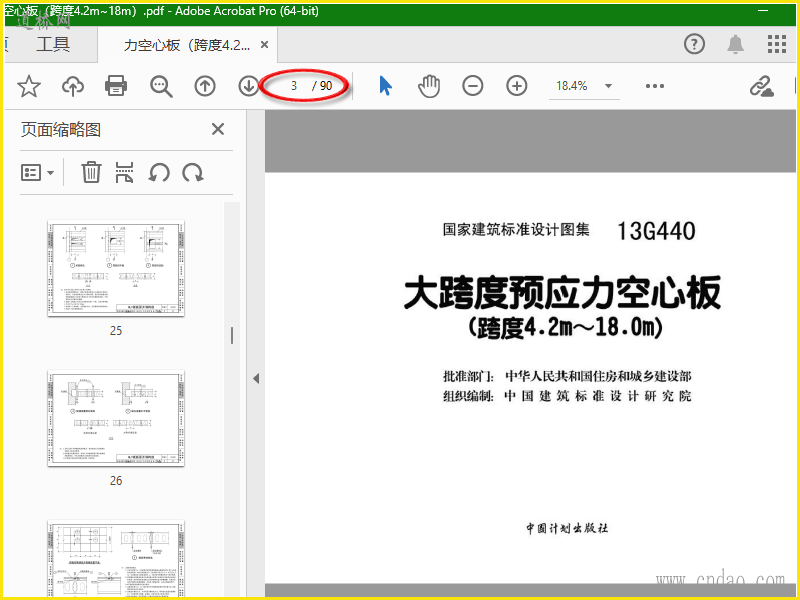Image resolution: width=800 pixels, height=600 pixels.
Task: Zoom in with plus button
Action: point(517,86)
